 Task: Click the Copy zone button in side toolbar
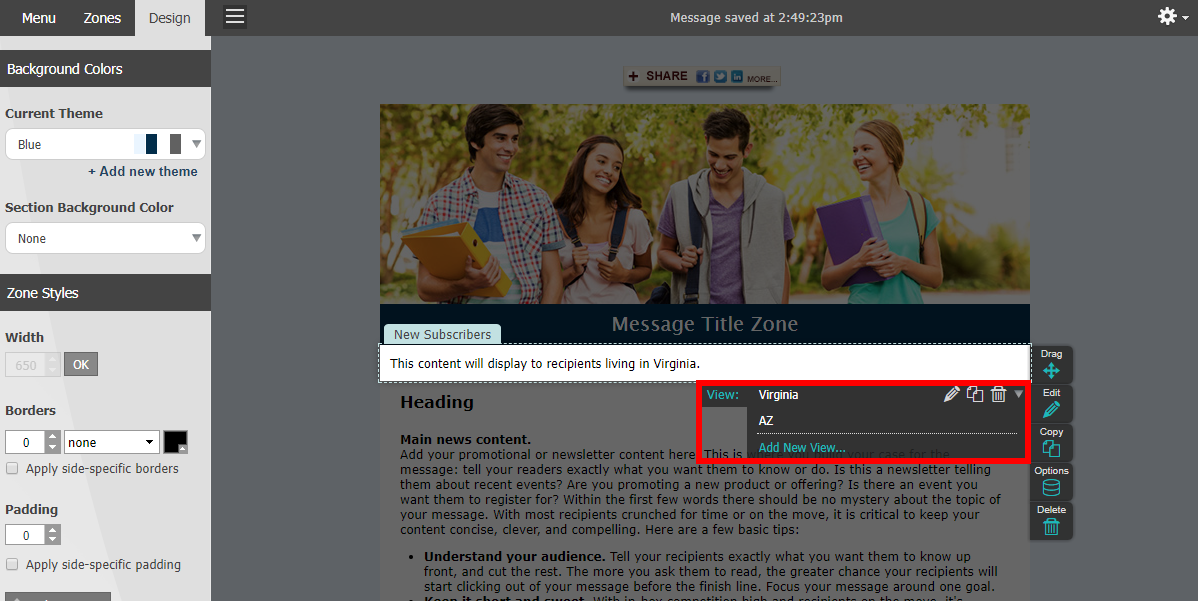click(x=1051, y=442)
